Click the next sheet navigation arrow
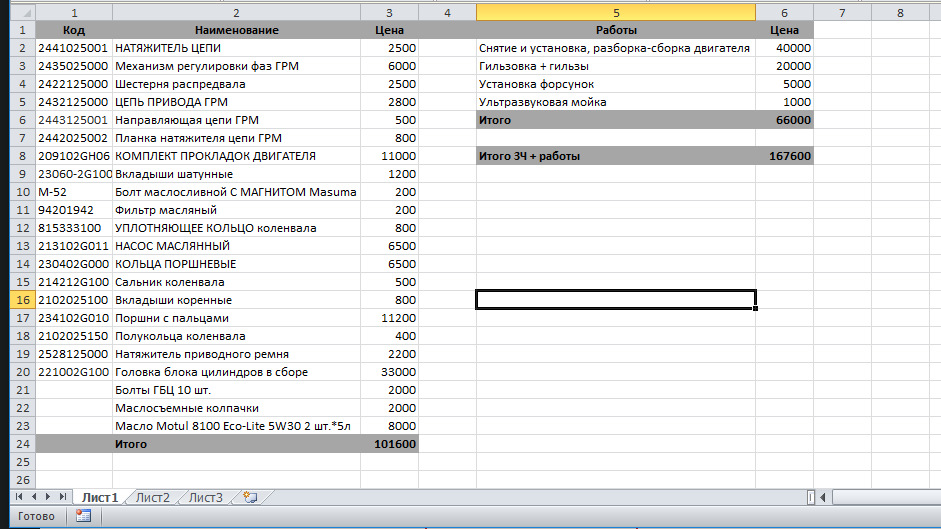 tap(48, 497)
